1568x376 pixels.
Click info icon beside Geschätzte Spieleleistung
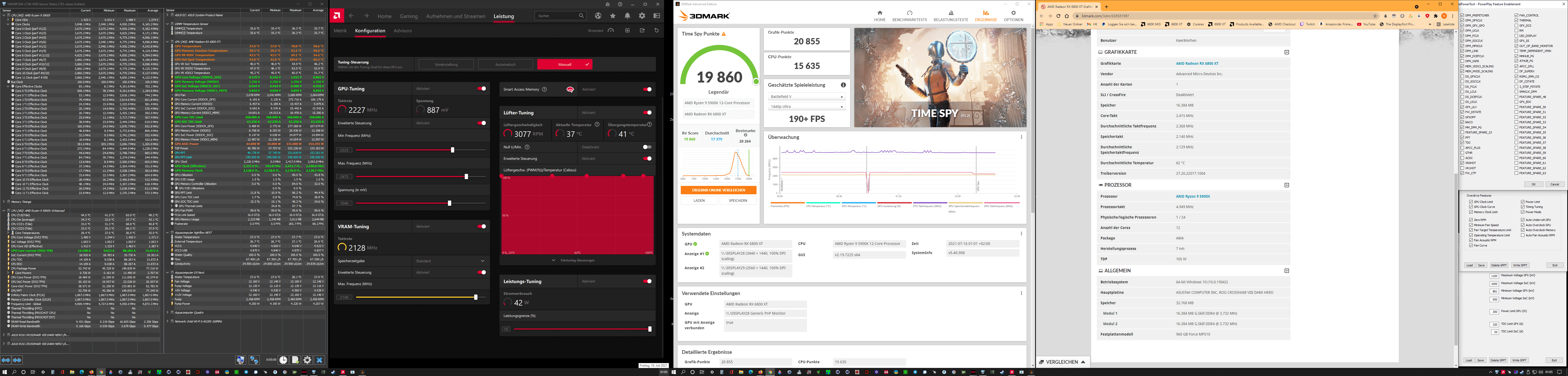point(843,85)
